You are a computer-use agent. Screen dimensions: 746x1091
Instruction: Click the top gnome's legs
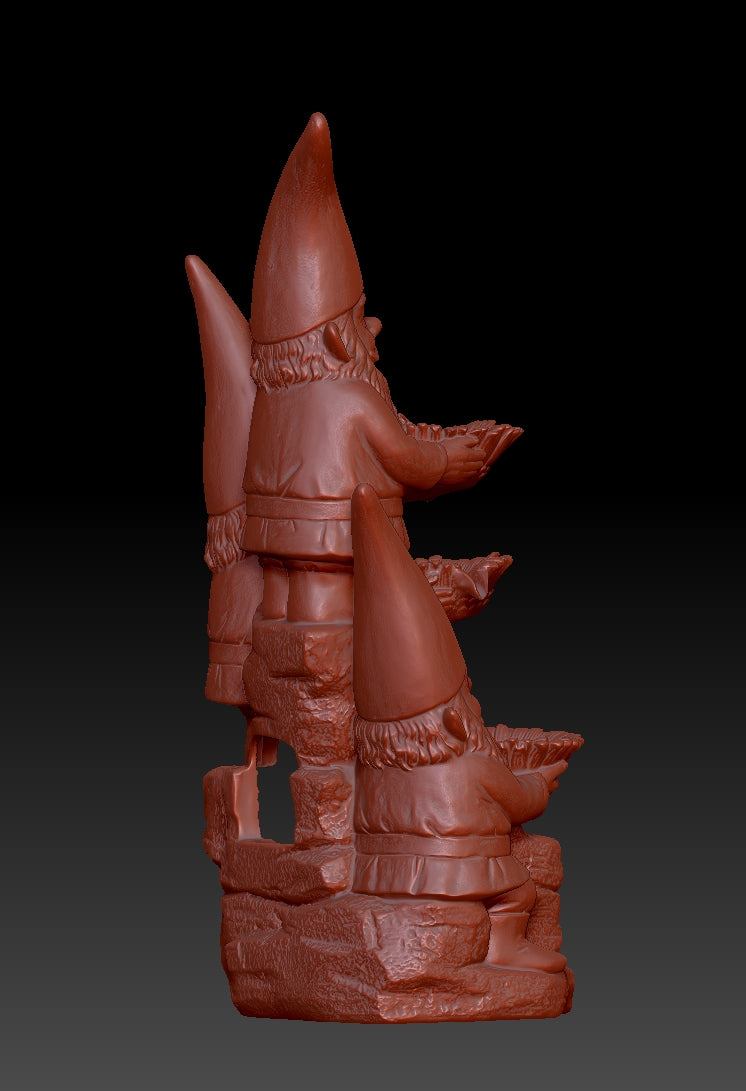click(x=310, y=588)
